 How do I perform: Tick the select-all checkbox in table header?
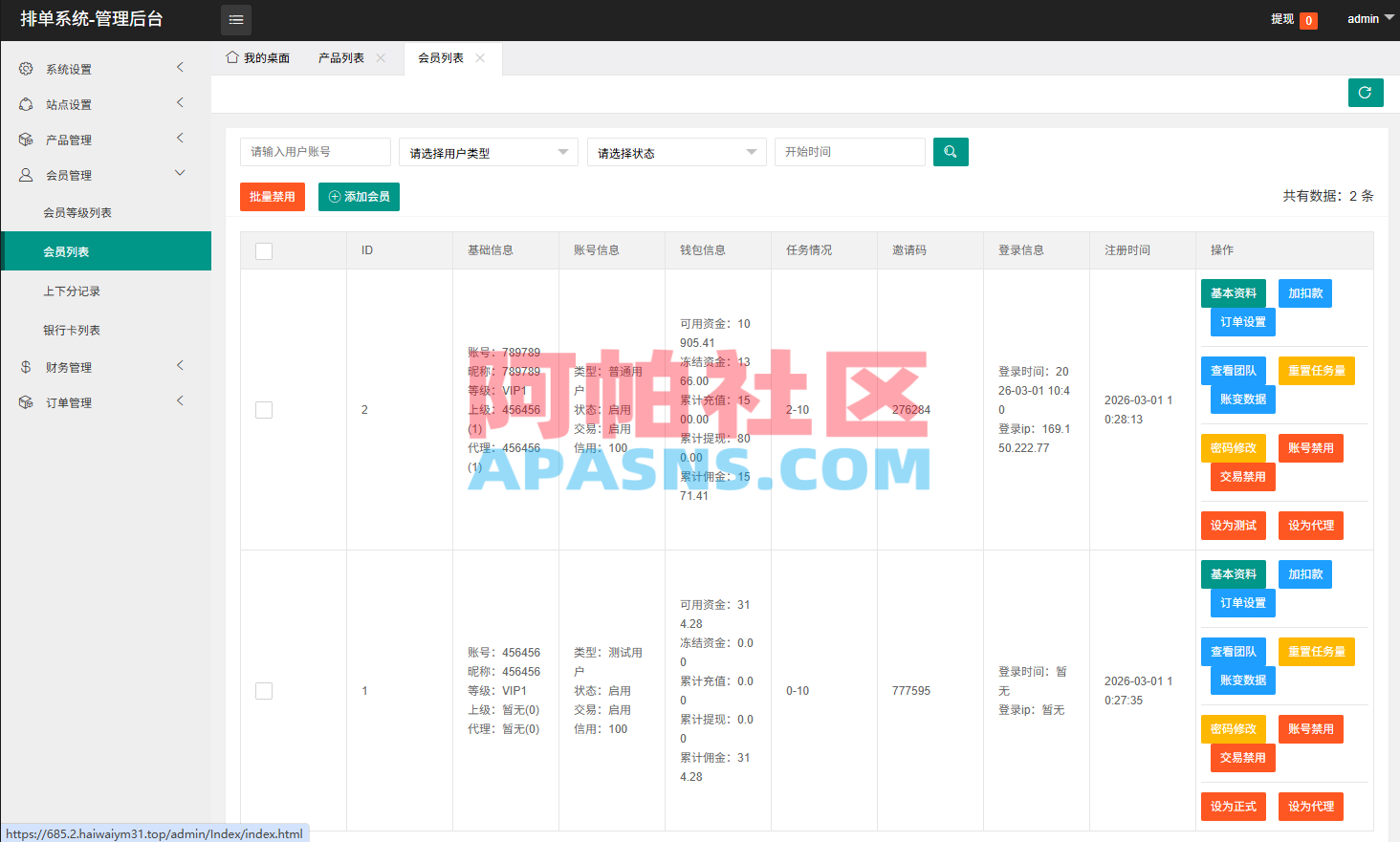pos(264,251)
